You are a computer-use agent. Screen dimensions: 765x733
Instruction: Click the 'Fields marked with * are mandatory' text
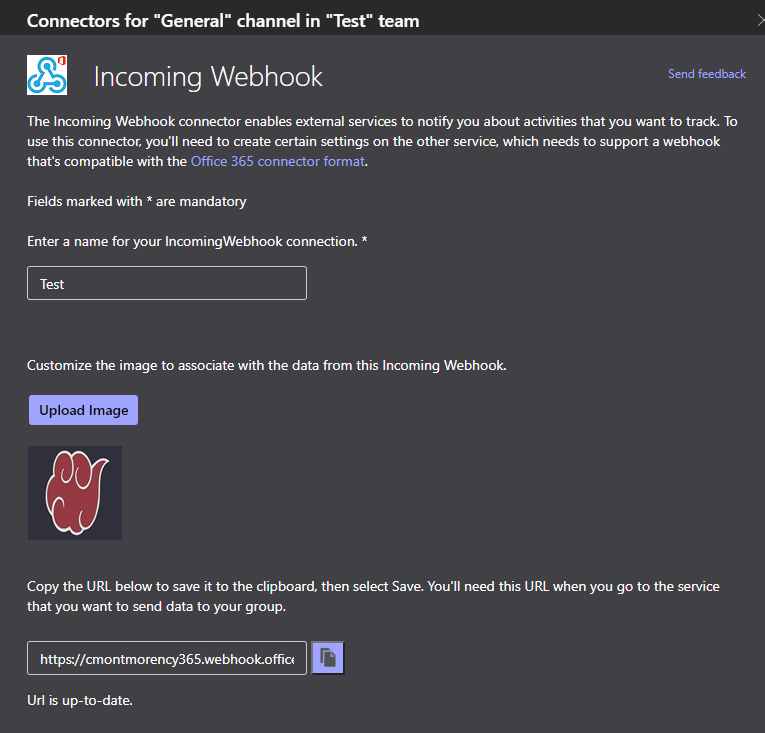click(137, 202)
